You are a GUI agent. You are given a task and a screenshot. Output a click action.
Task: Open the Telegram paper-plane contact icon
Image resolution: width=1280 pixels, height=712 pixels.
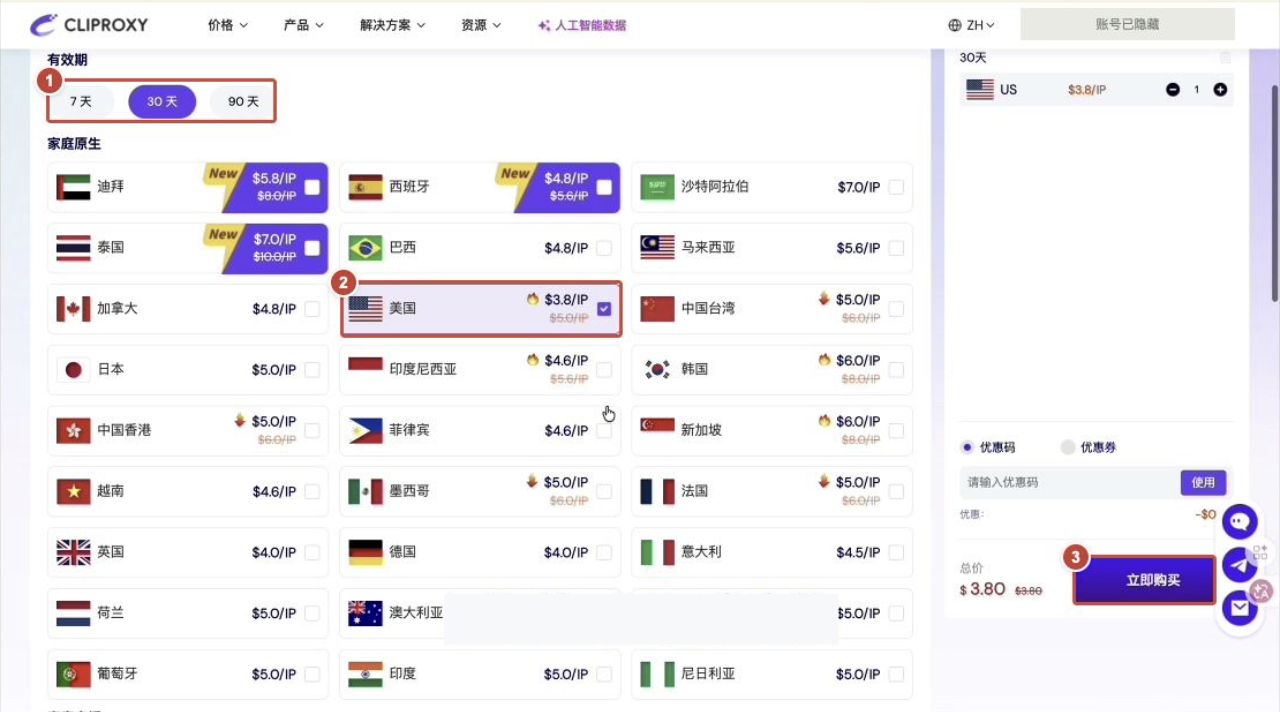click(x=1240, y=565)
